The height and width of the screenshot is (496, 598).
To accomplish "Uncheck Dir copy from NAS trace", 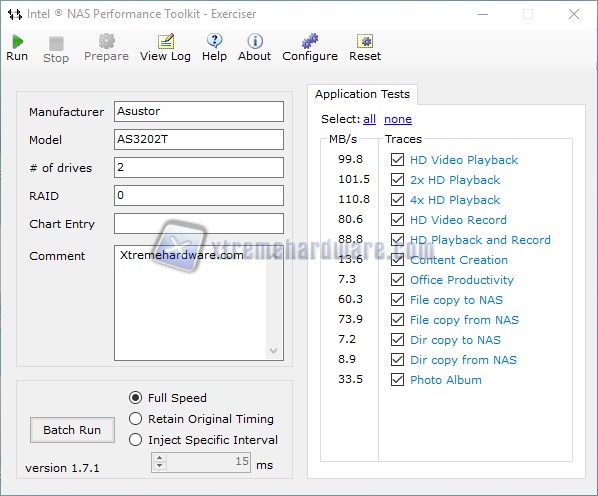I will click(x=397, y=359).
